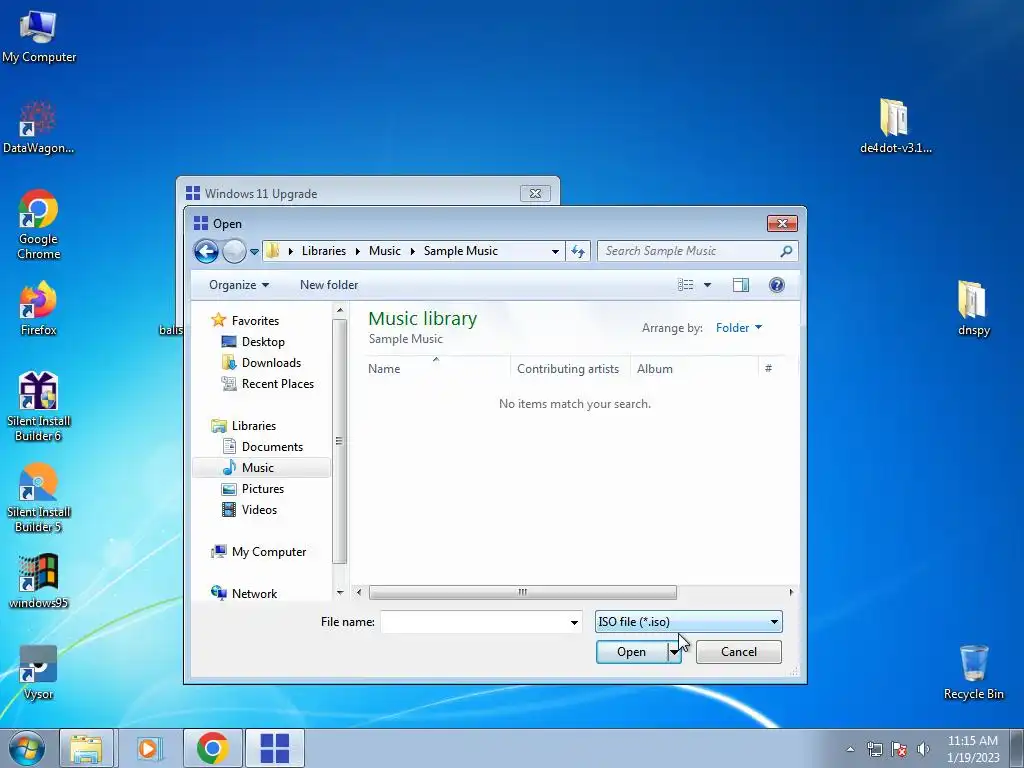Select the Vysor desktop shortcut
The width and height of the screenshot is (1024, 768).
pos(38,673)
